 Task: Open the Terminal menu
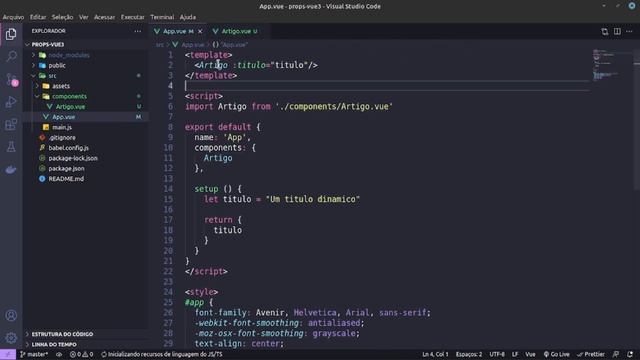[x=162, y=17]
